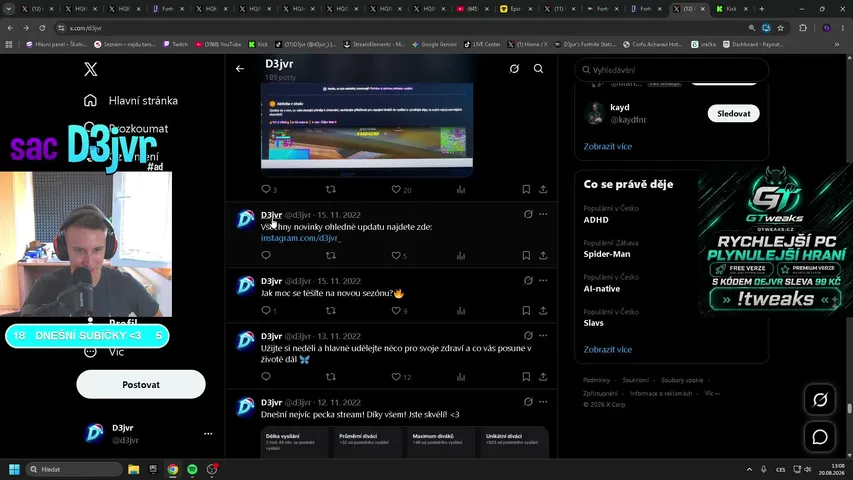
Task: Show more bookmarks chevron
Action: click(837, 44)
